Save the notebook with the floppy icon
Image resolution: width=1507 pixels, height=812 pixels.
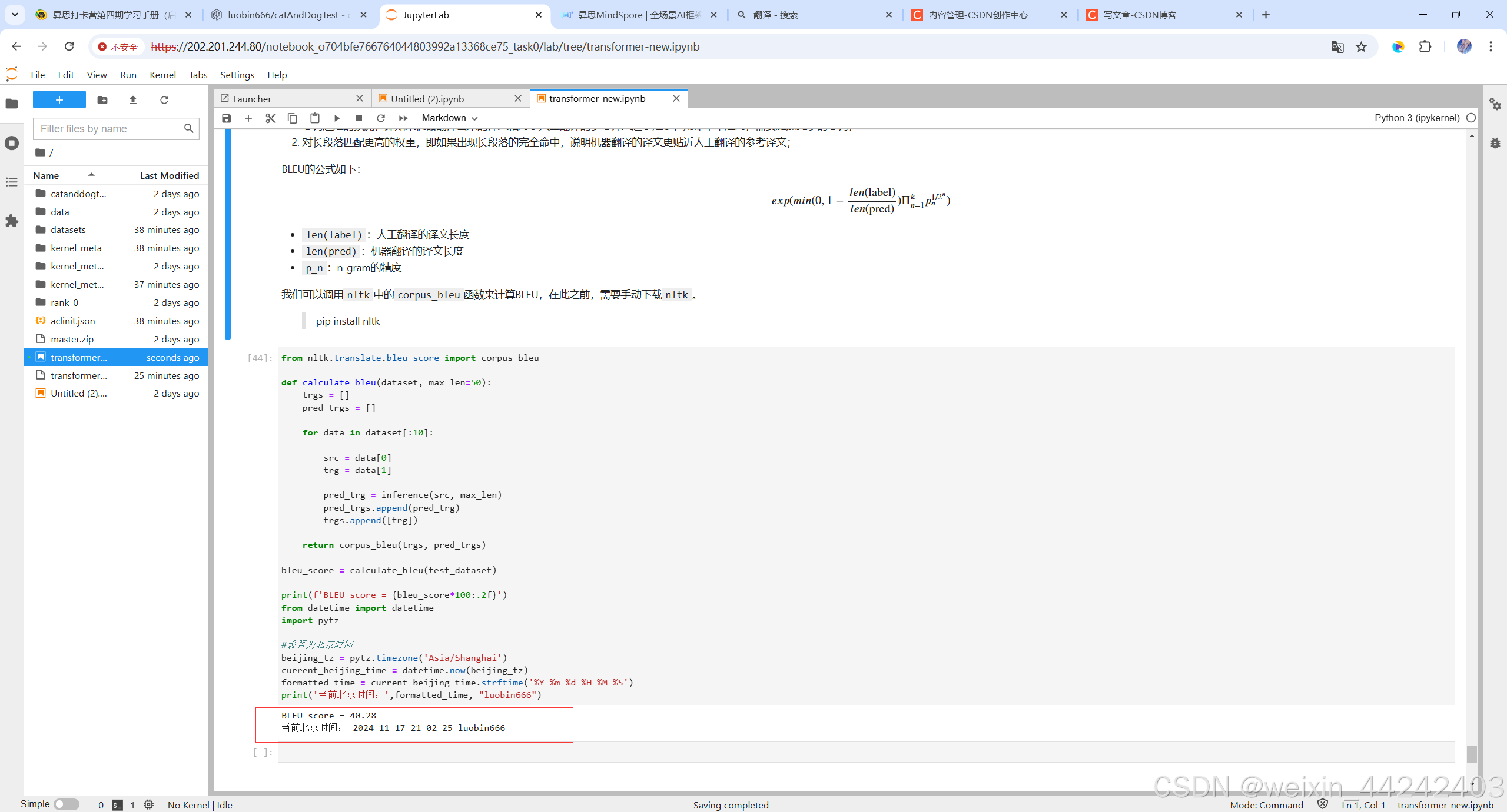click(226, 118)
